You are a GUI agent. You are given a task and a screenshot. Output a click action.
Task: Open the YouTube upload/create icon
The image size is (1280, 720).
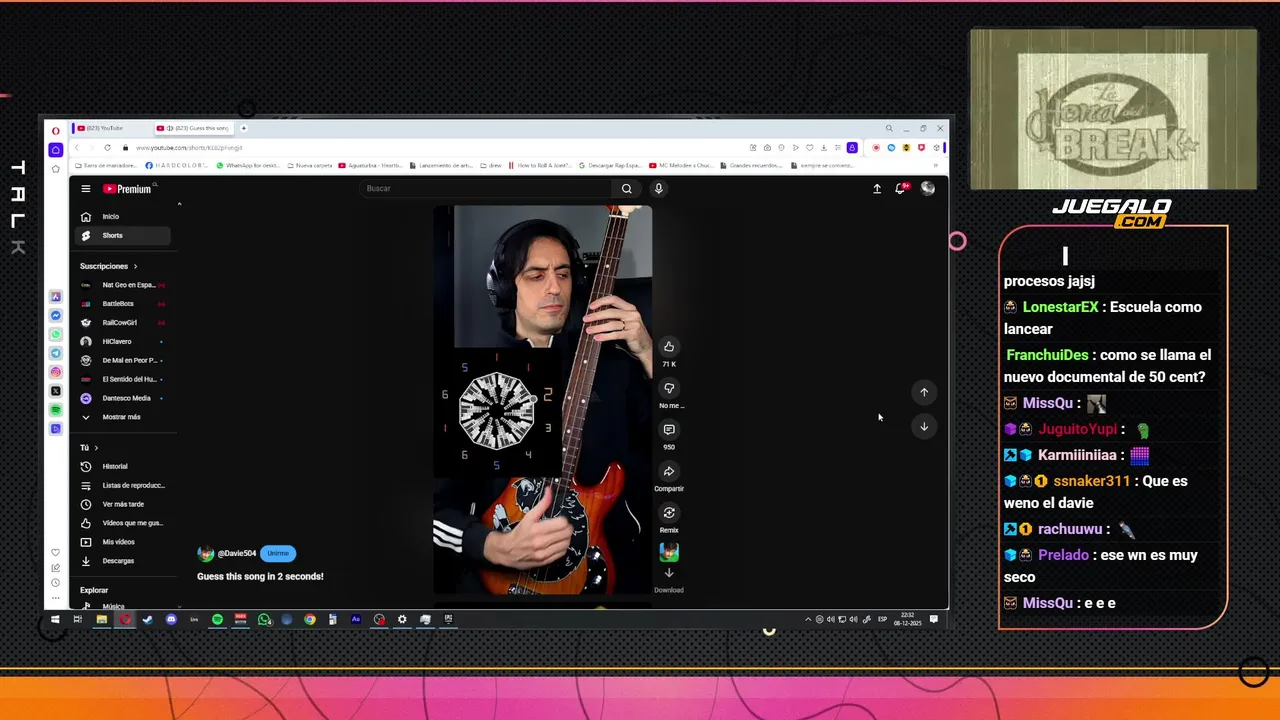877,188
